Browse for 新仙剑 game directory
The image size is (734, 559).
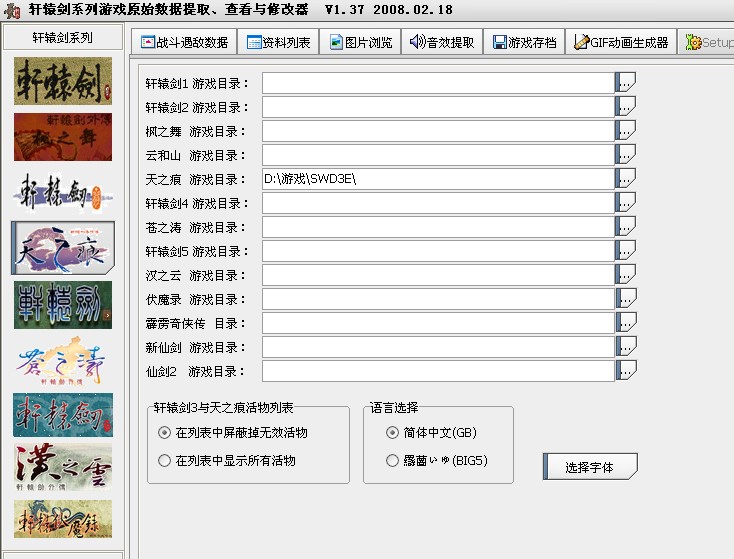point(626,347)
